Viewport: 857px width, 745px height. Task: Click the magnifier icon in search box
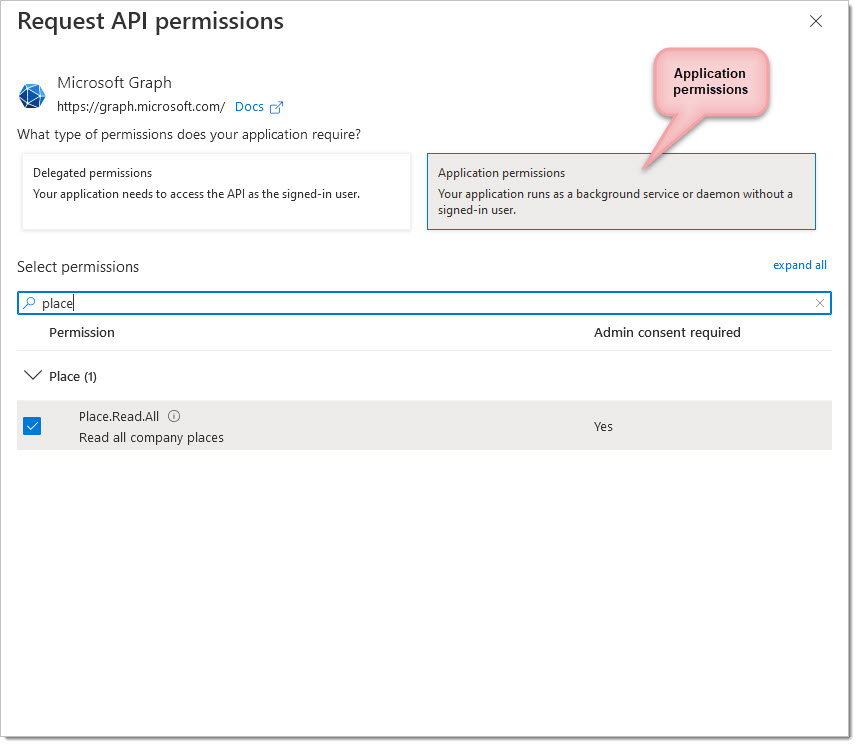point(30,302)
